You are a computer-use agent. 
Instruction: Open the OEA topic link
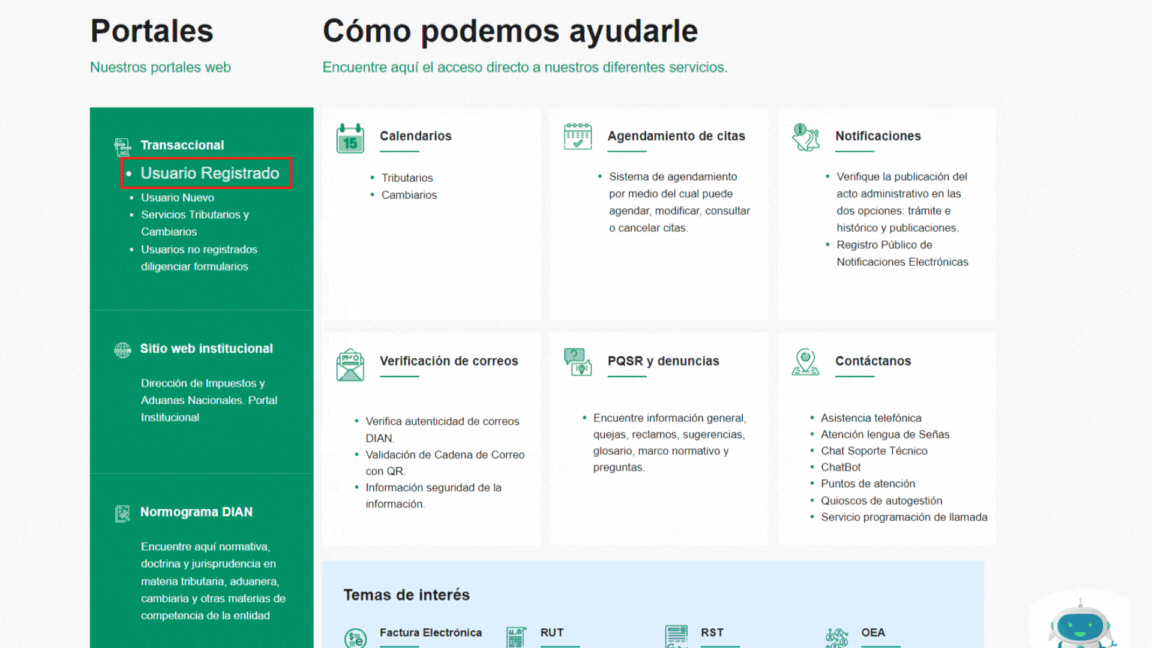tap(873, 633)
